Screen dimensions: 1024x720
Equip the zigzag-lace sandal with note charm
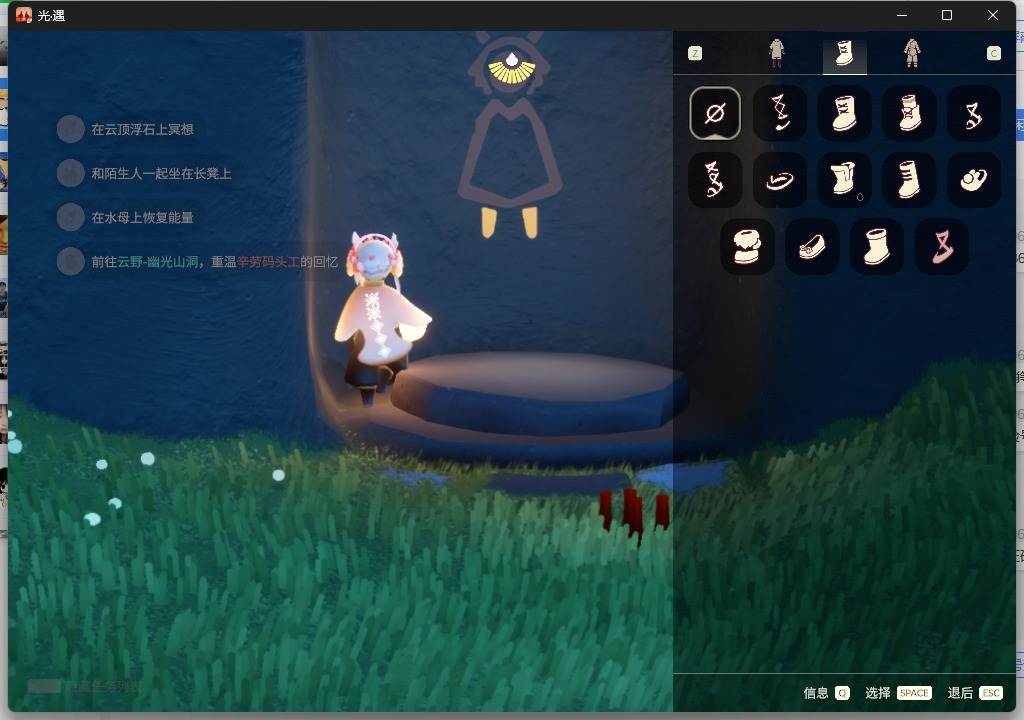coord(780,114)
